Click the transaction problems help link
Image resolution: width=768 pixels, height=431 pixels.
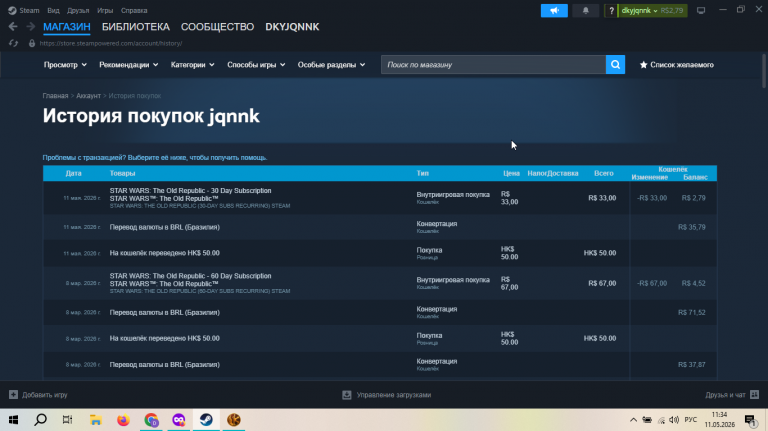tap(155, 158)
